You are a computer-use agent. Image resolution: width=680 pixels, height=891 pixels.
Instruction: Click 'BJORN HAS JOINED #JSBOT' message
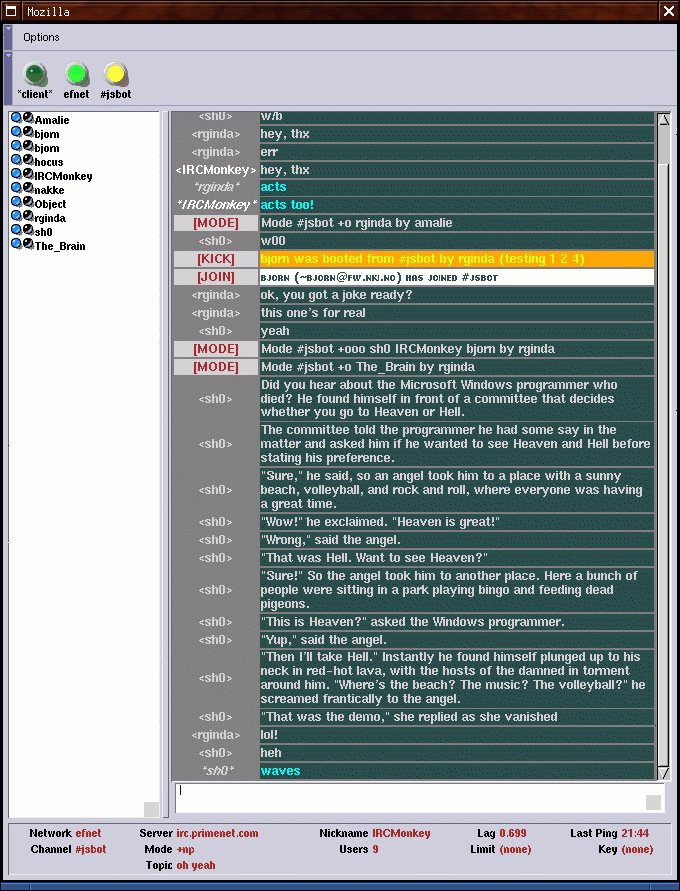point(457,277)
